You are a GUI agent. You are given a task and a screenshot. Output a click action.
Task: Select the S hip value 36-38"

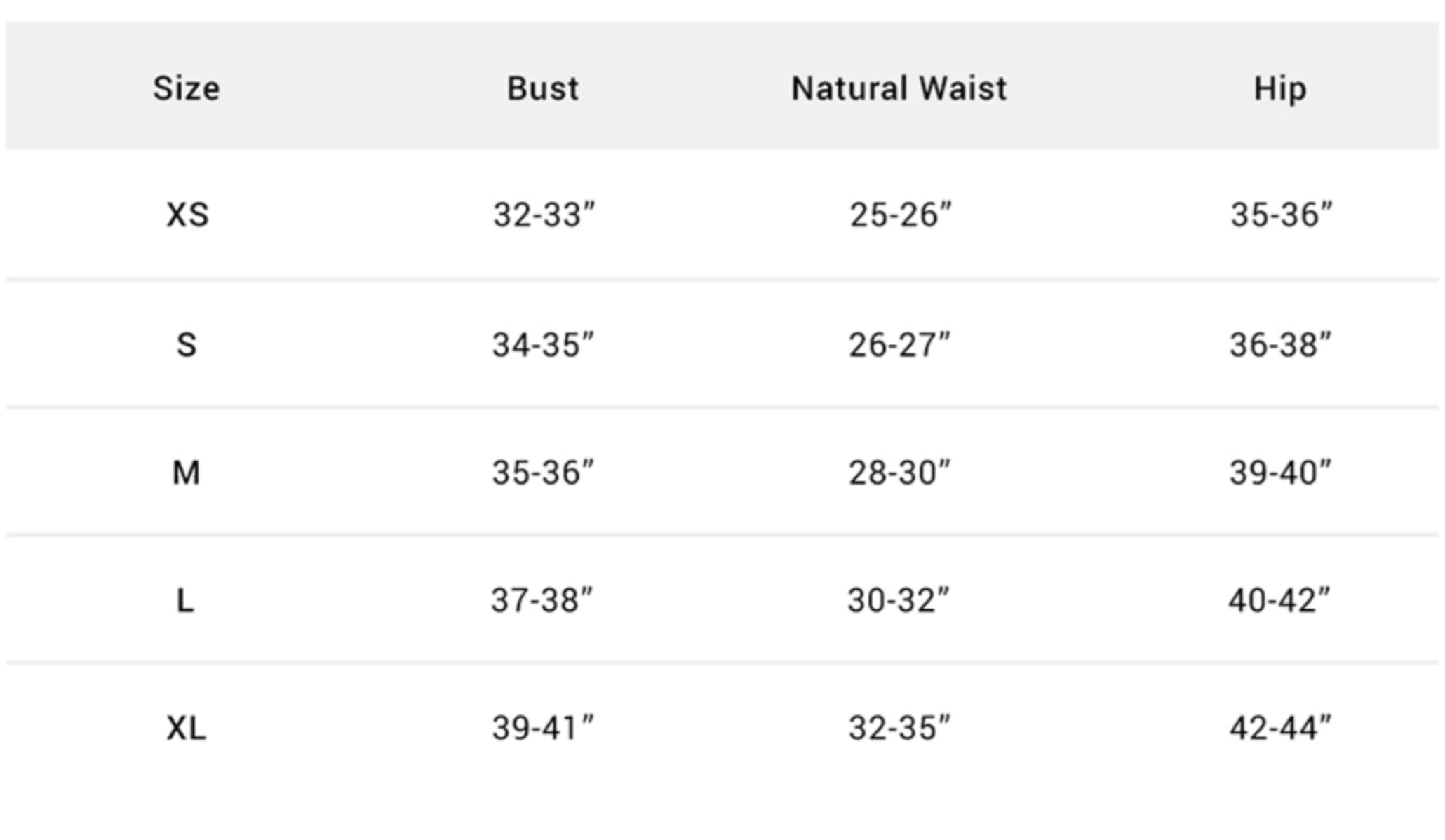click(1280, 345)
